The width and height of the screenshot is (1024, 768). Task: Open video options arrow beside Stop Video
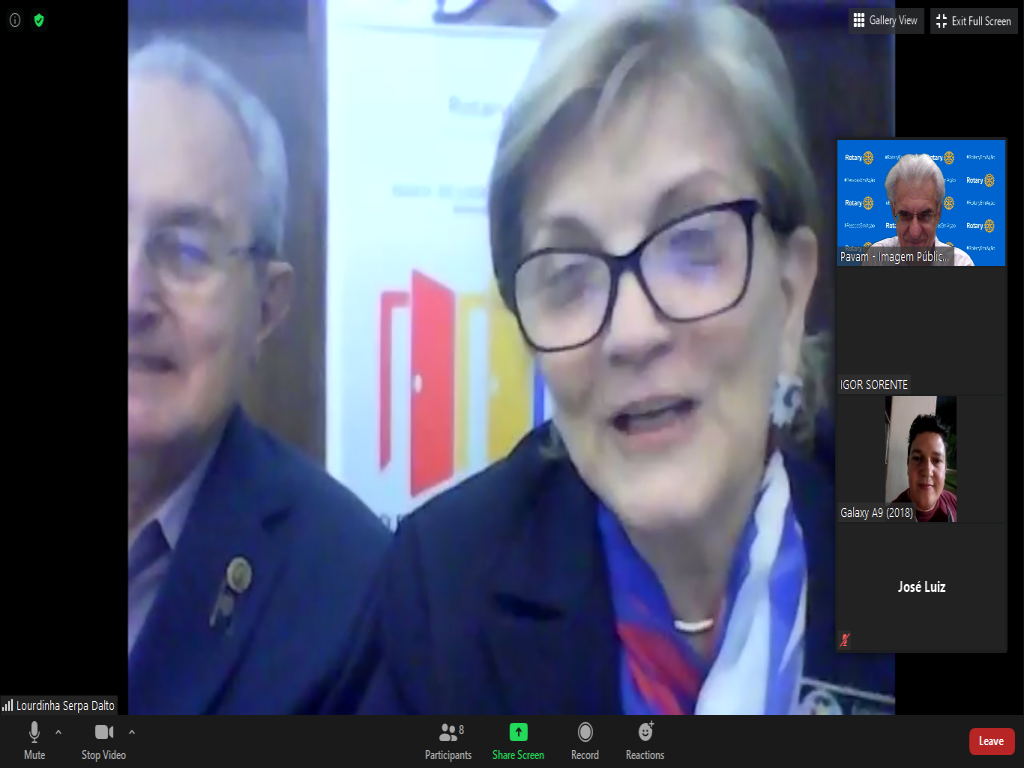coord(132,732)
